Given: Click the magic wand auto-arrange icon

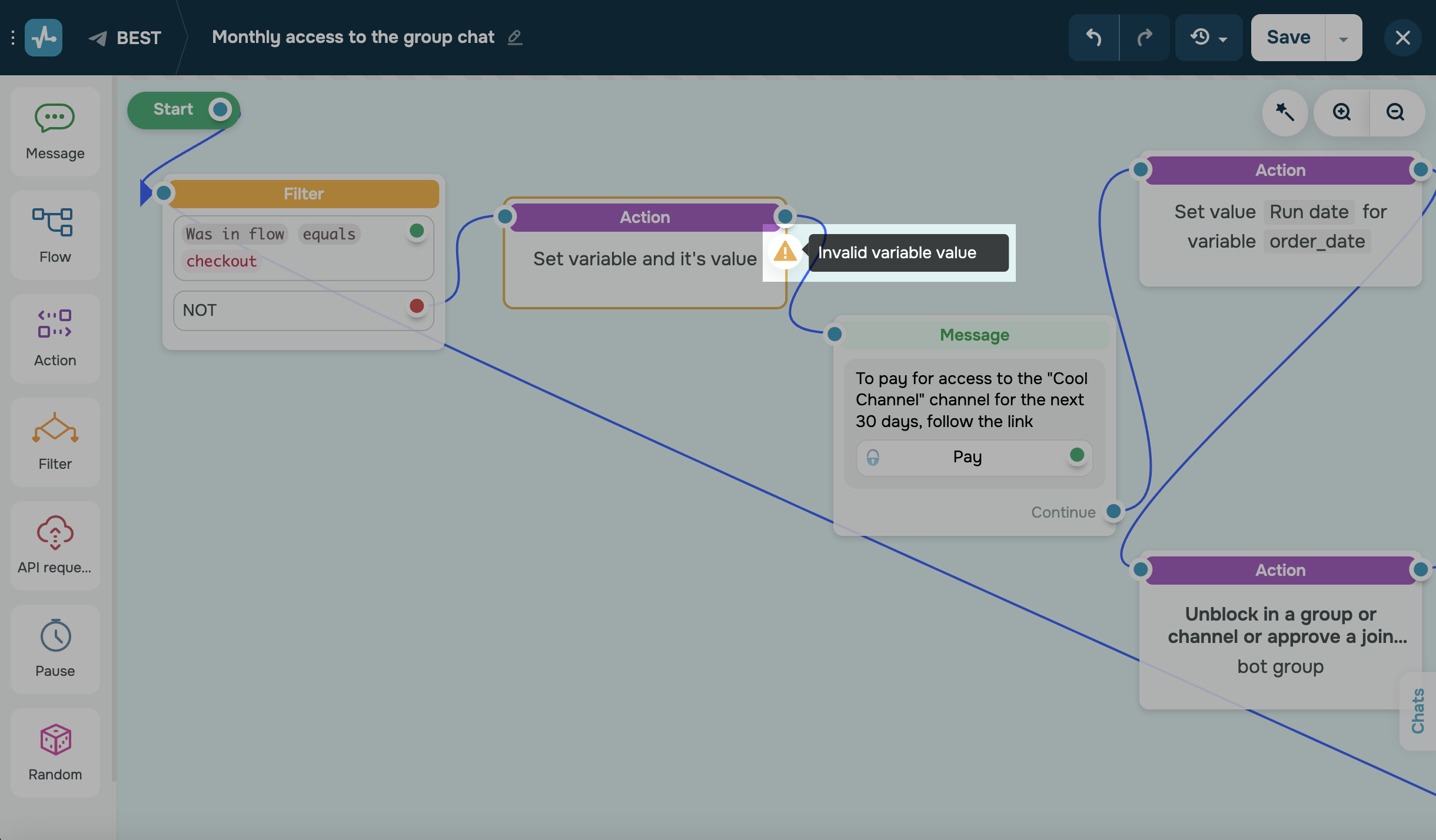Looking at the screenshot, I should point(1284,112).
